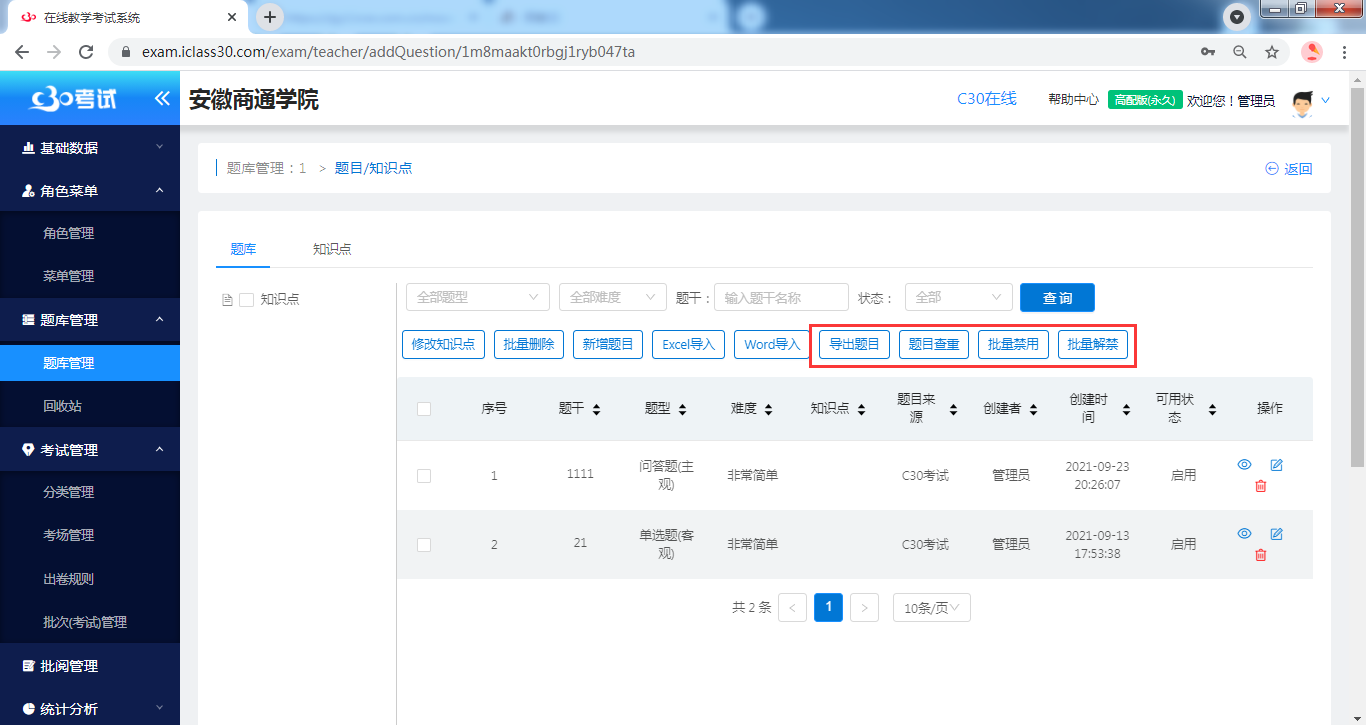Open the 10条/页 page size selector
The width and height of the screenshot is (1366, 725).
coord(931,608)
